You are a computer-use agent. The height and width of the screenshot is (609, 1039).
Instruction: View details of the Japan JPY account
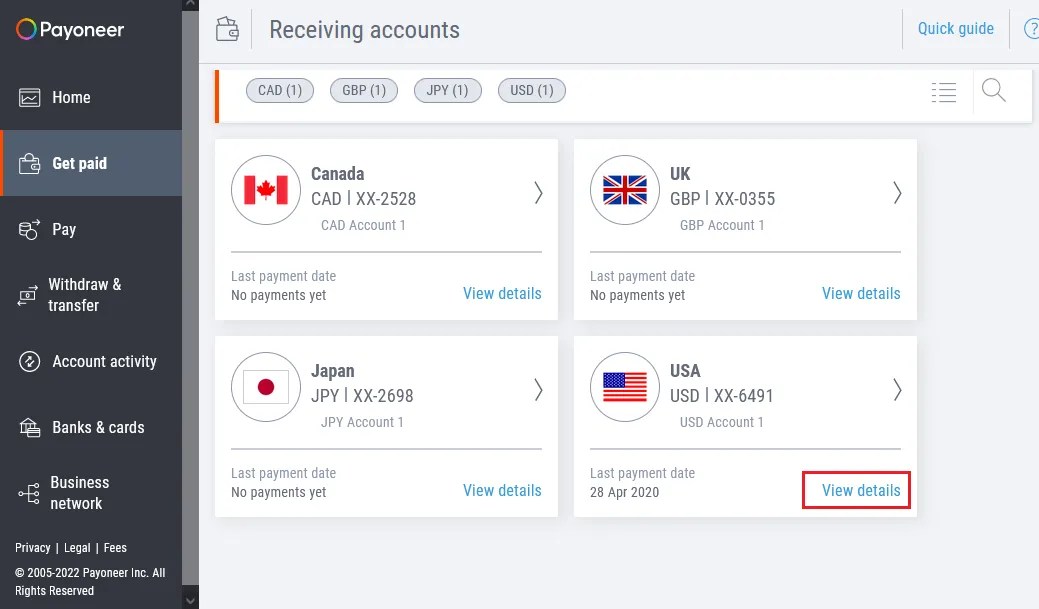pos(501,490)
